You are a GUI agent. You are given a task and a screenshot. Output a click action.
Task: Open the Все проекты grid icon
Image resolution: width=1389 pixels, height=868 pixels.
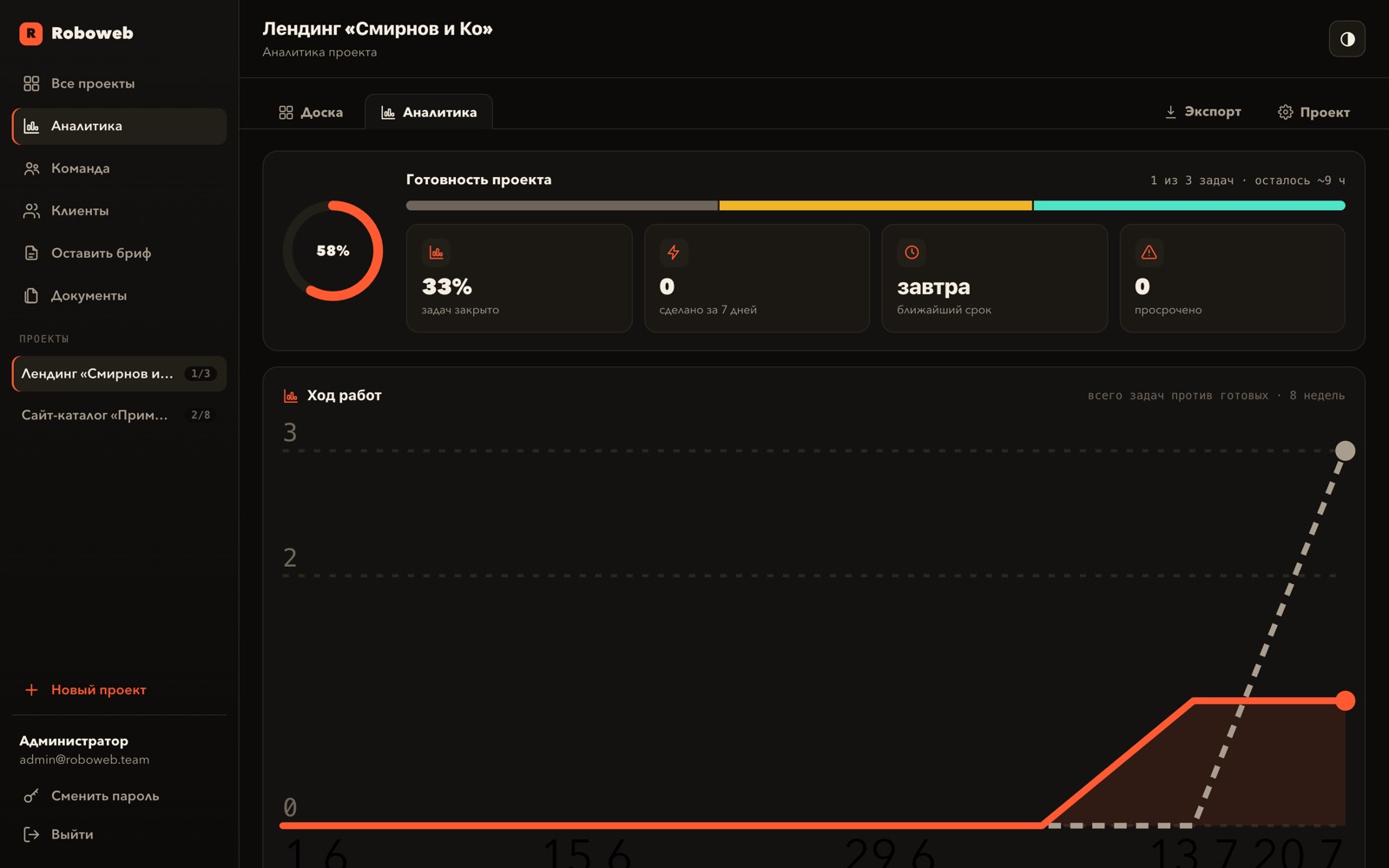point(31,83)
